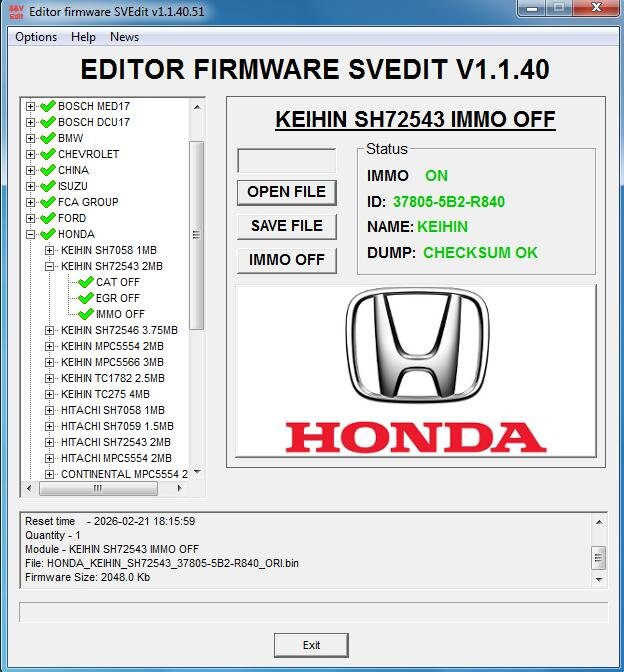Select KEIHIN MPC5554 2MB in tree

(112, 346)
